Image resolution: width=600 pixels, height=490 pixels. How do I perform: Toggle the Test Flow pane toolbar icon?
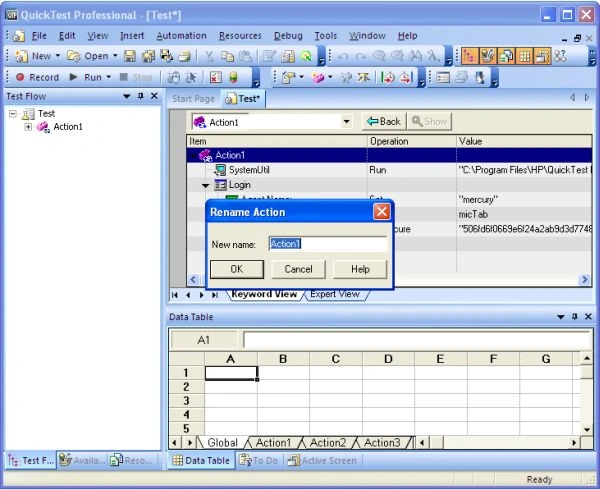[470, 56]
